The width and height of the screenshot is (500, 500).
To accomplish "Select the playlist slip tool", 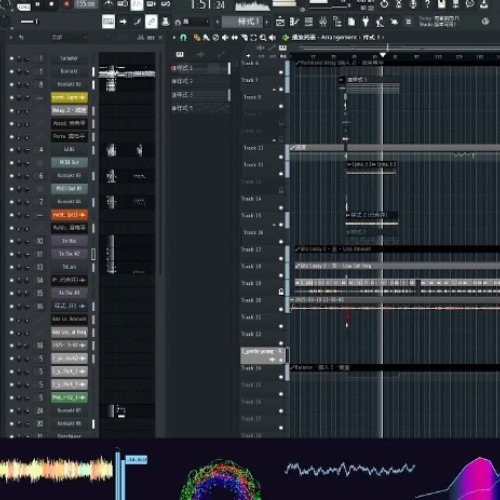I will [235, 37].
